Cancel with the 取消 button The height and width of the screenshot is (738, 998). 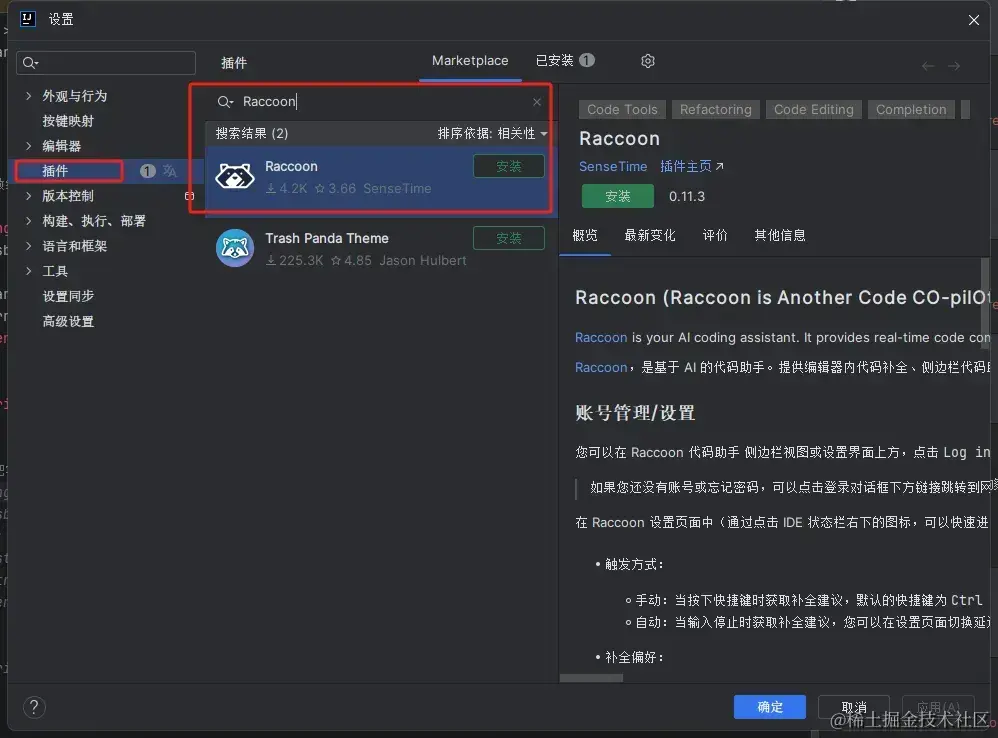854,707
